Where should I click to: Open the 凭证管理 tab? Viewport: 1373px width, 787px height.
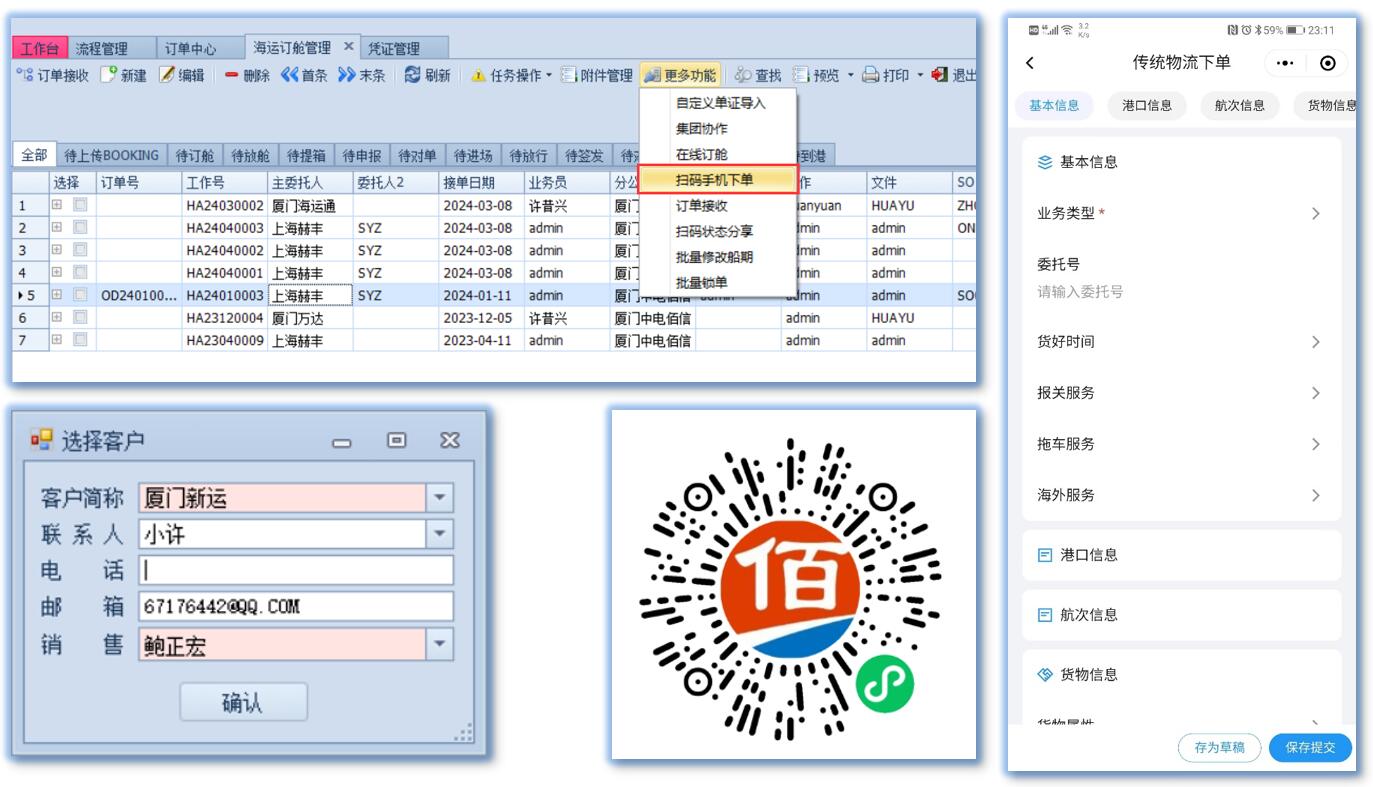(x=394, y=48)
